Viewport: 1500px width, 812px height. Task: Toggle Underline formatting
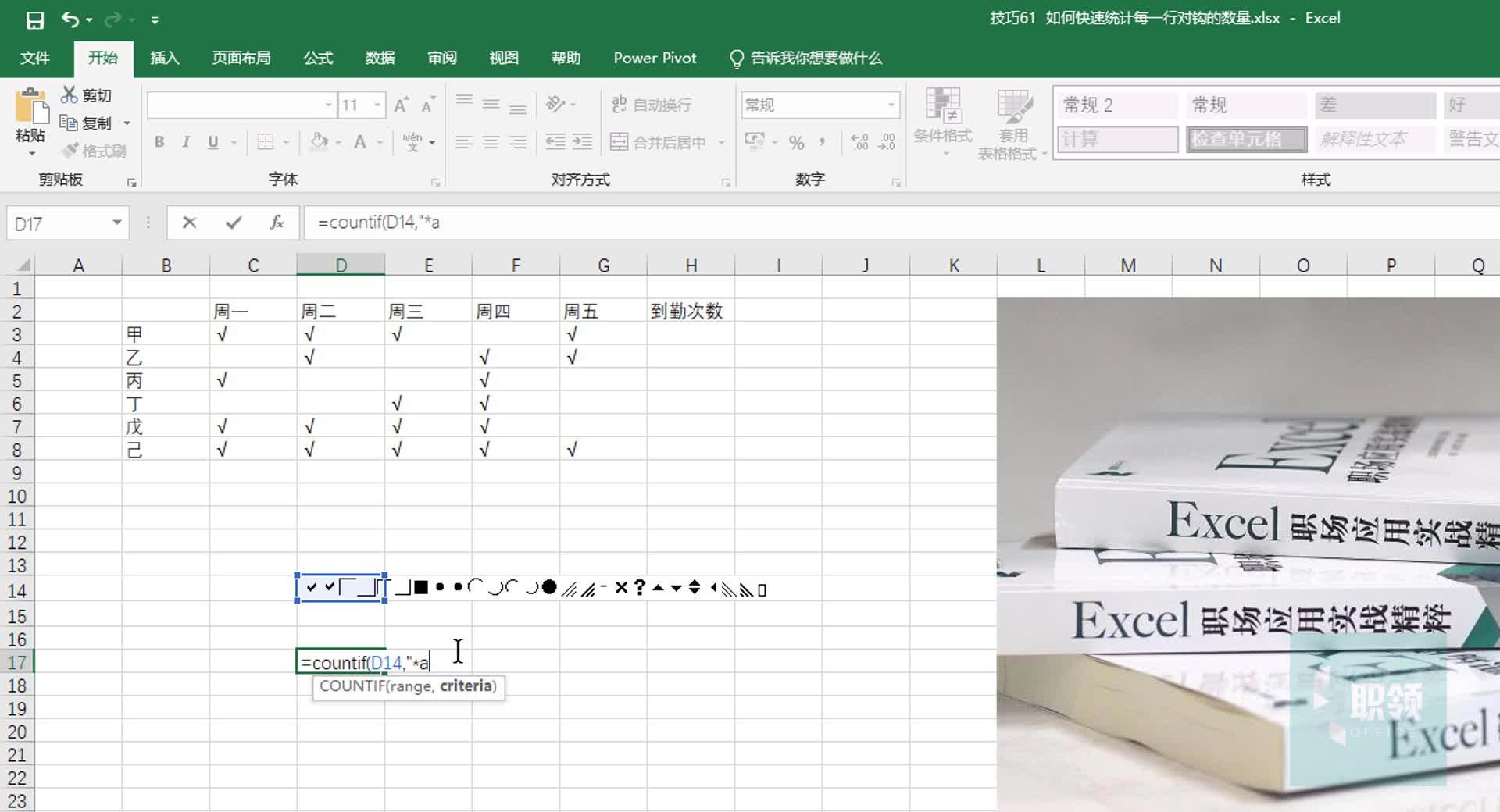(212, 142)
